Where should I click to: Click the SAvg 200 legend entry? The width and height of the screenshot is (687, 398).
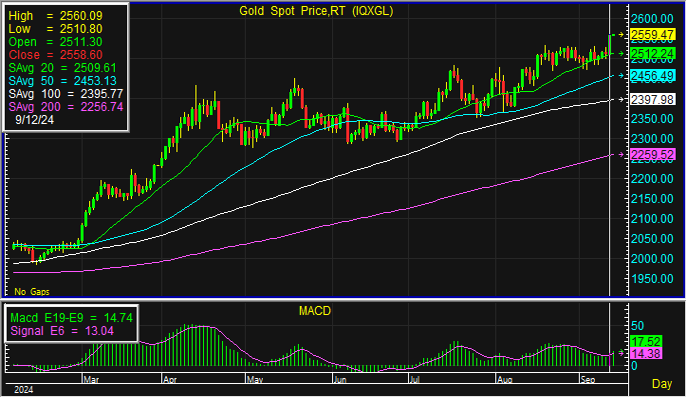[66, 107]
